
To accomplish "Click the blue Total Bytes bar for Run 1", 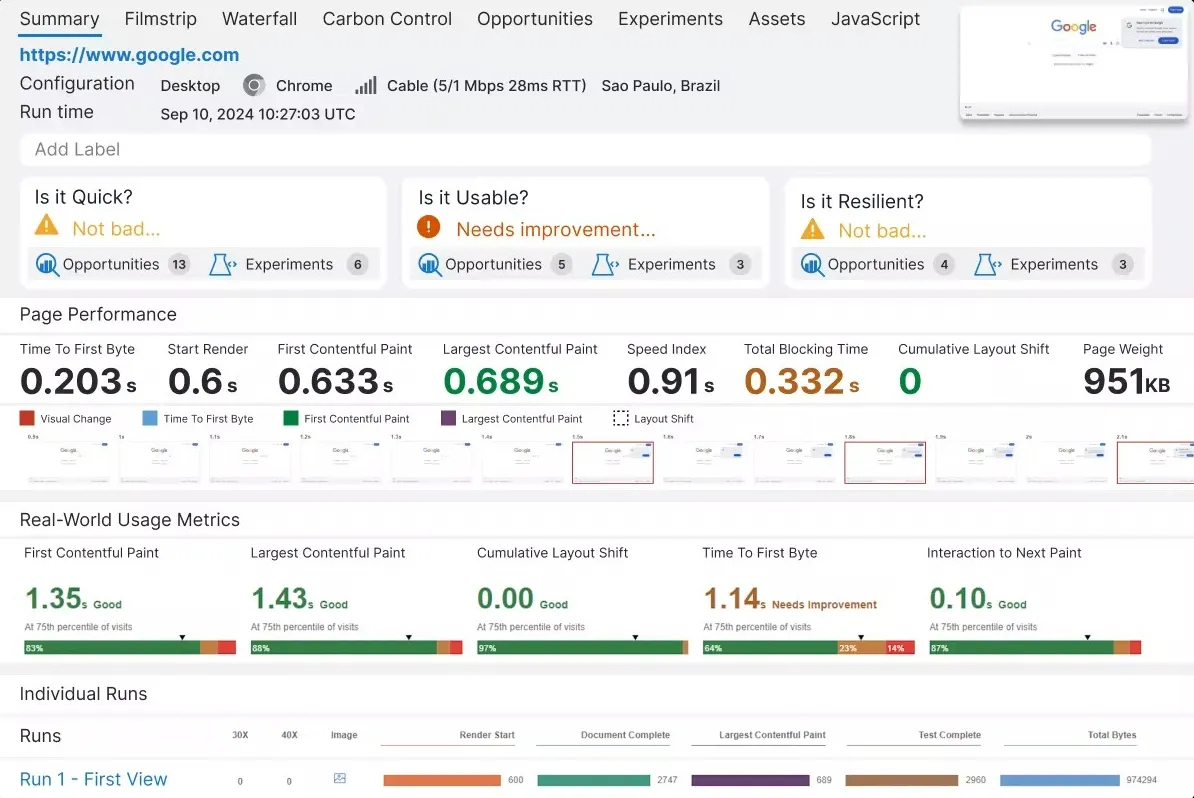I will coord(1060,780).
